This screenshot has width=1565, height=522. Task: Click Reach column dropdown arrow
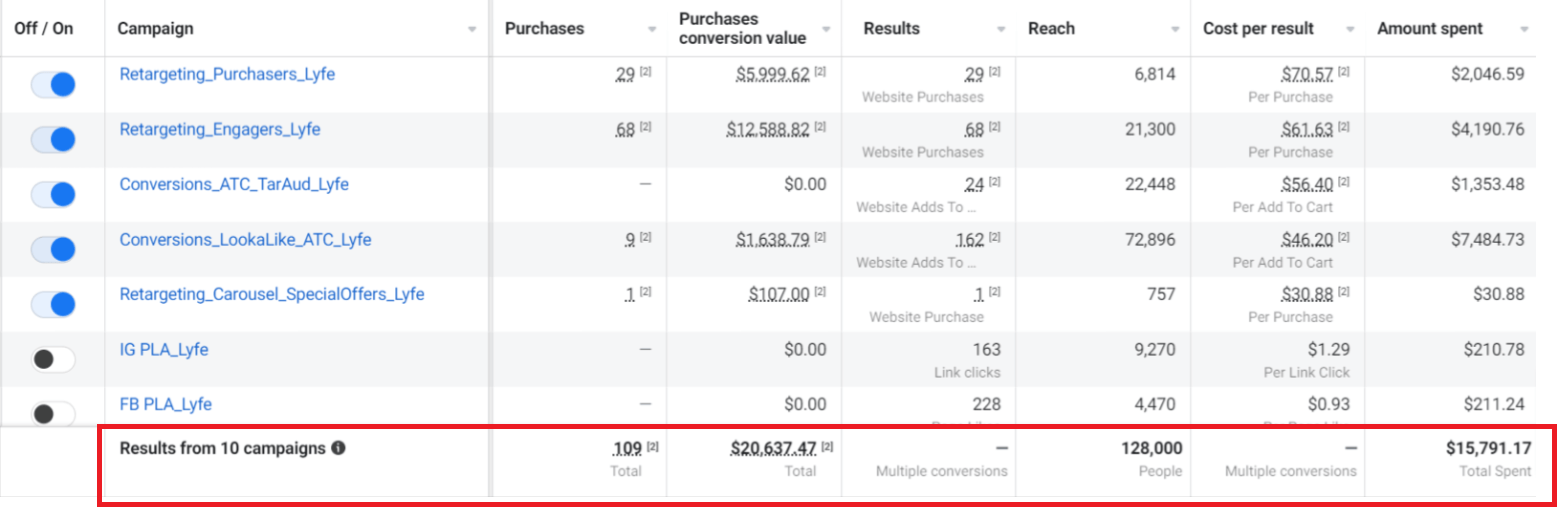(1175, 30)
